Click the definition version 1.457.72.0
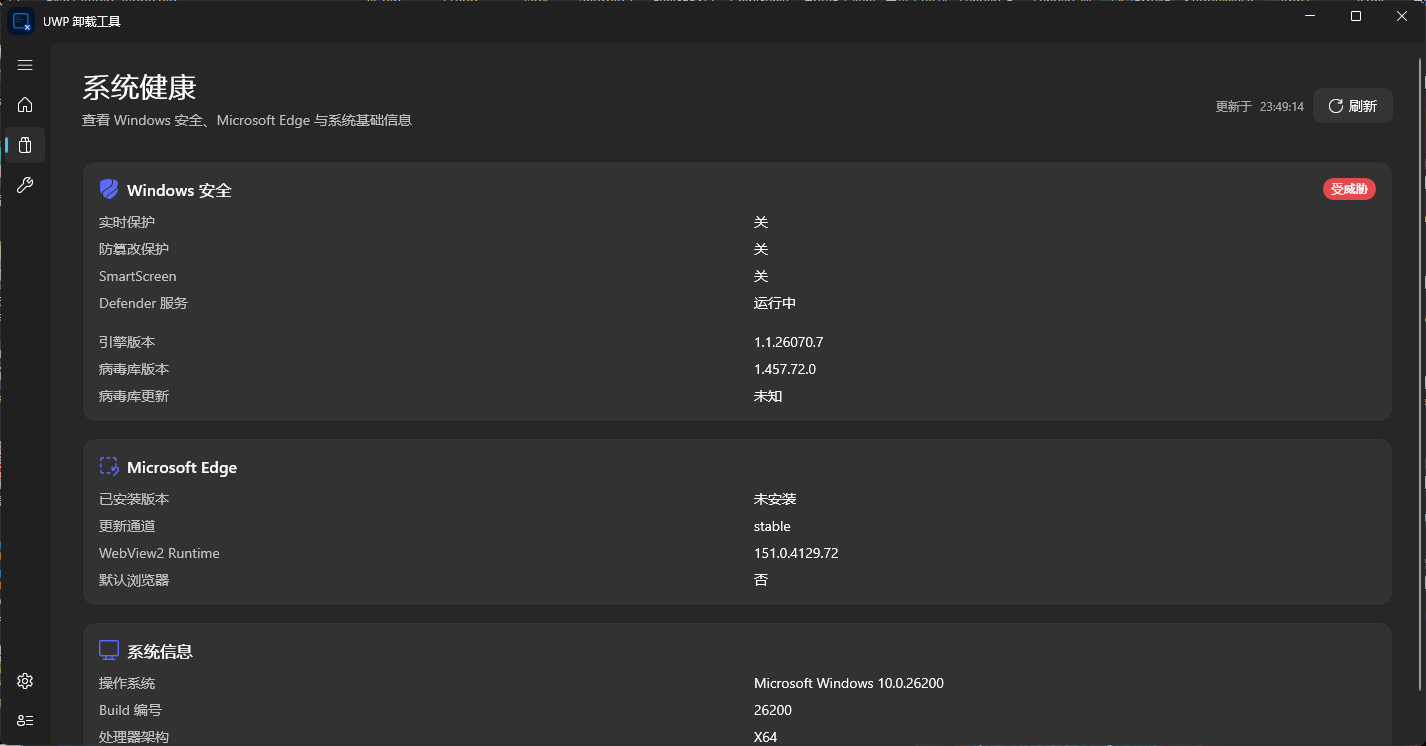The height and width of the screenshot is (746, 1426). (785, 369)
